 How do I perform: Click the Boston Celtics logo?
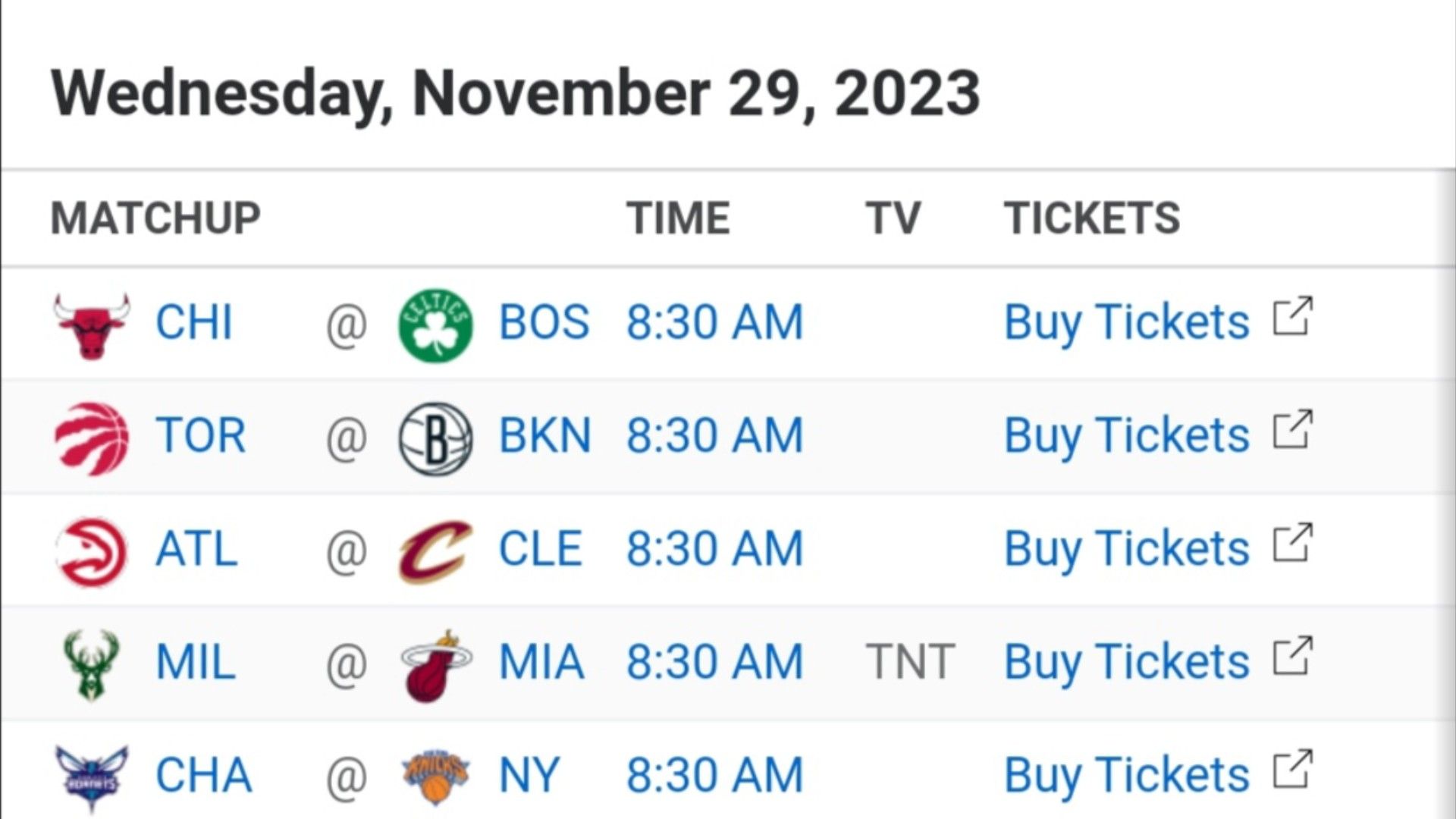tap(435, 325)
